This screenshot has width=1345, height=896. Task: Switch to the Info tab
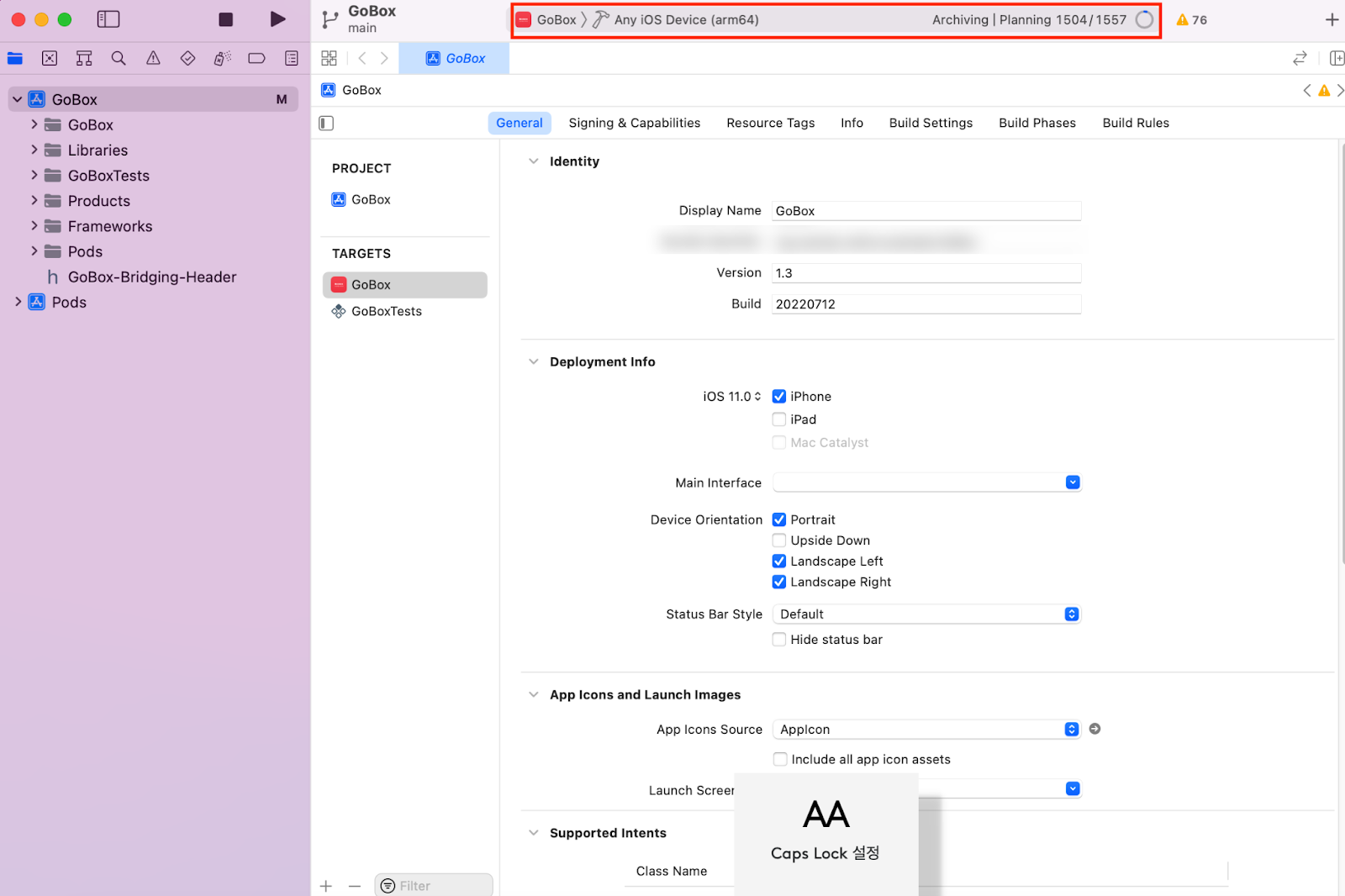852,123
